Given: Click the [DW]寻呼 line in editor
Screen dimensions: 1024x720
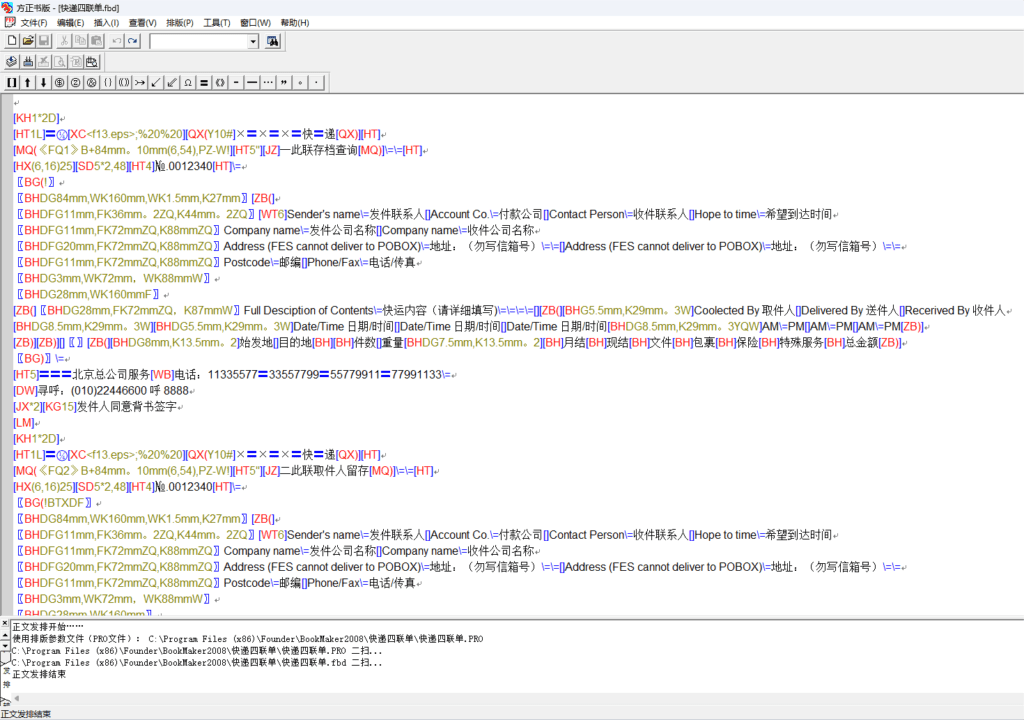Looking at the screenshot, I should tap(103, 391).
